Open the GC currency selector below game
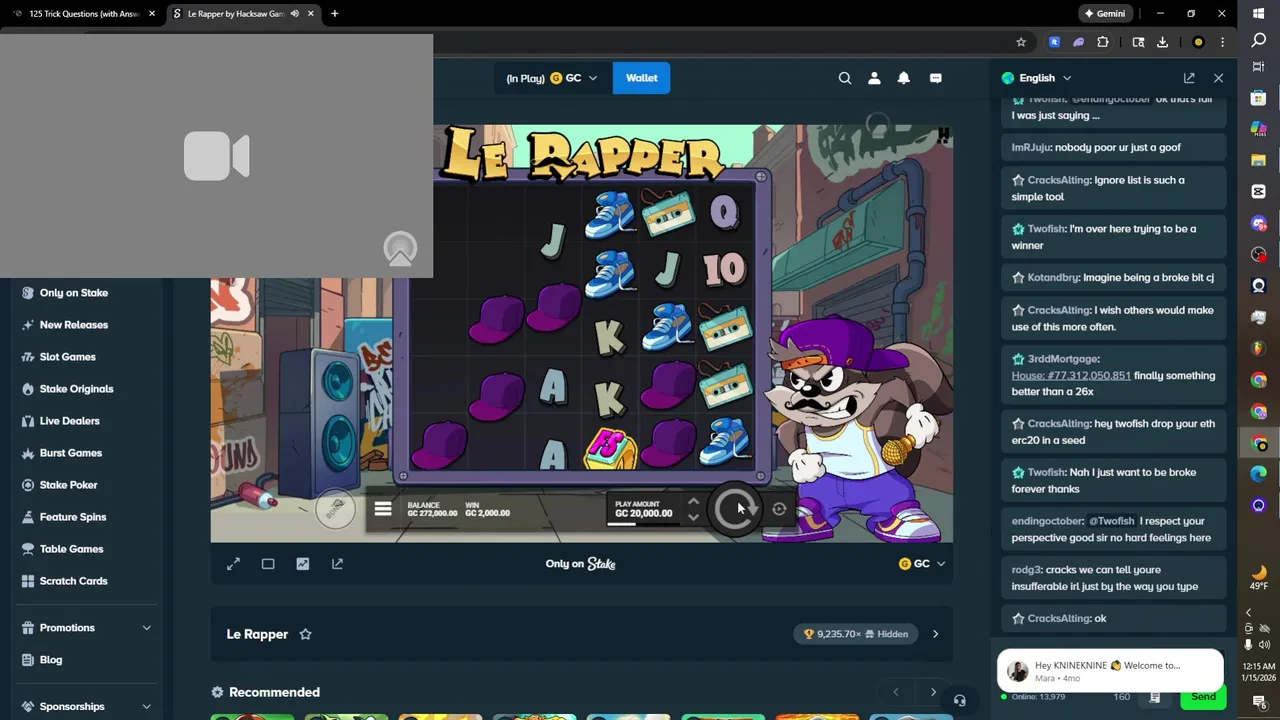The image size is (1280, 720). [922, 564]
